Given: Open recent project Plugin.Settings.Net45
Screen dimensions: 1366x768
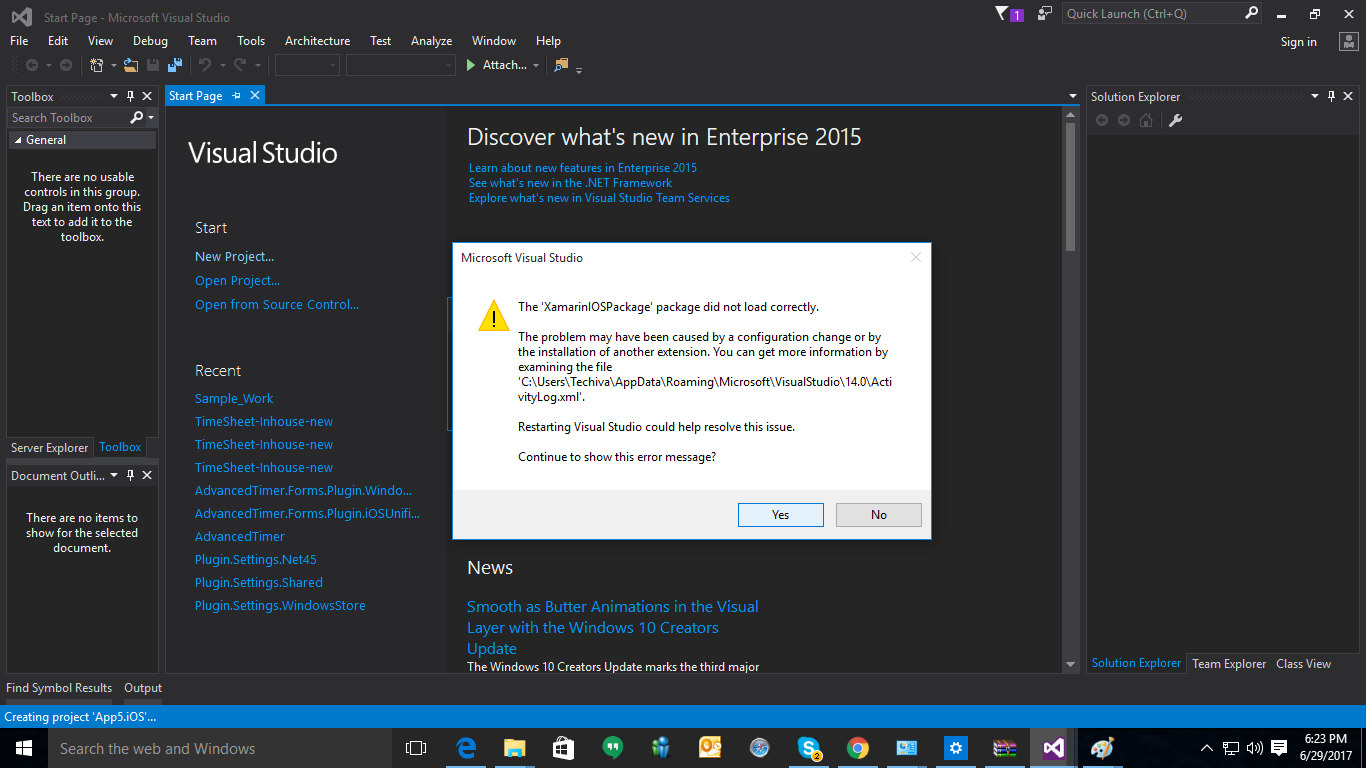Looking at the screenshot, I should coord(256,560).
